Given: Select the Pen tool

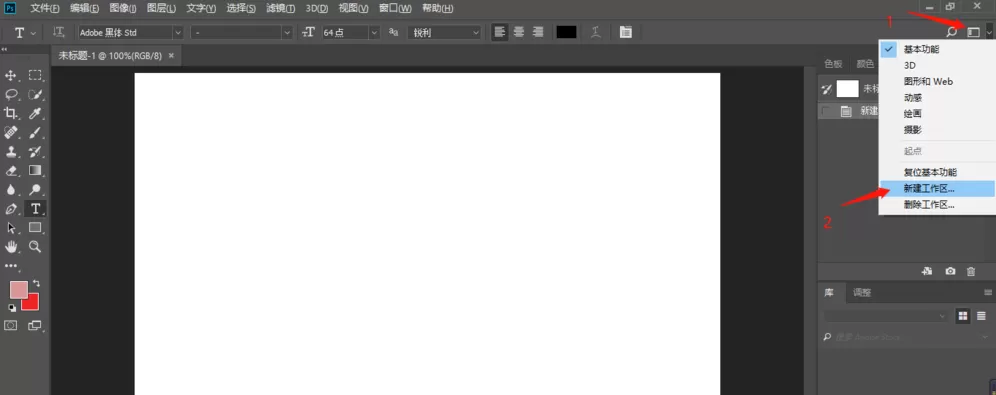Looking at the screenshot, I should [x=11, y=208].
